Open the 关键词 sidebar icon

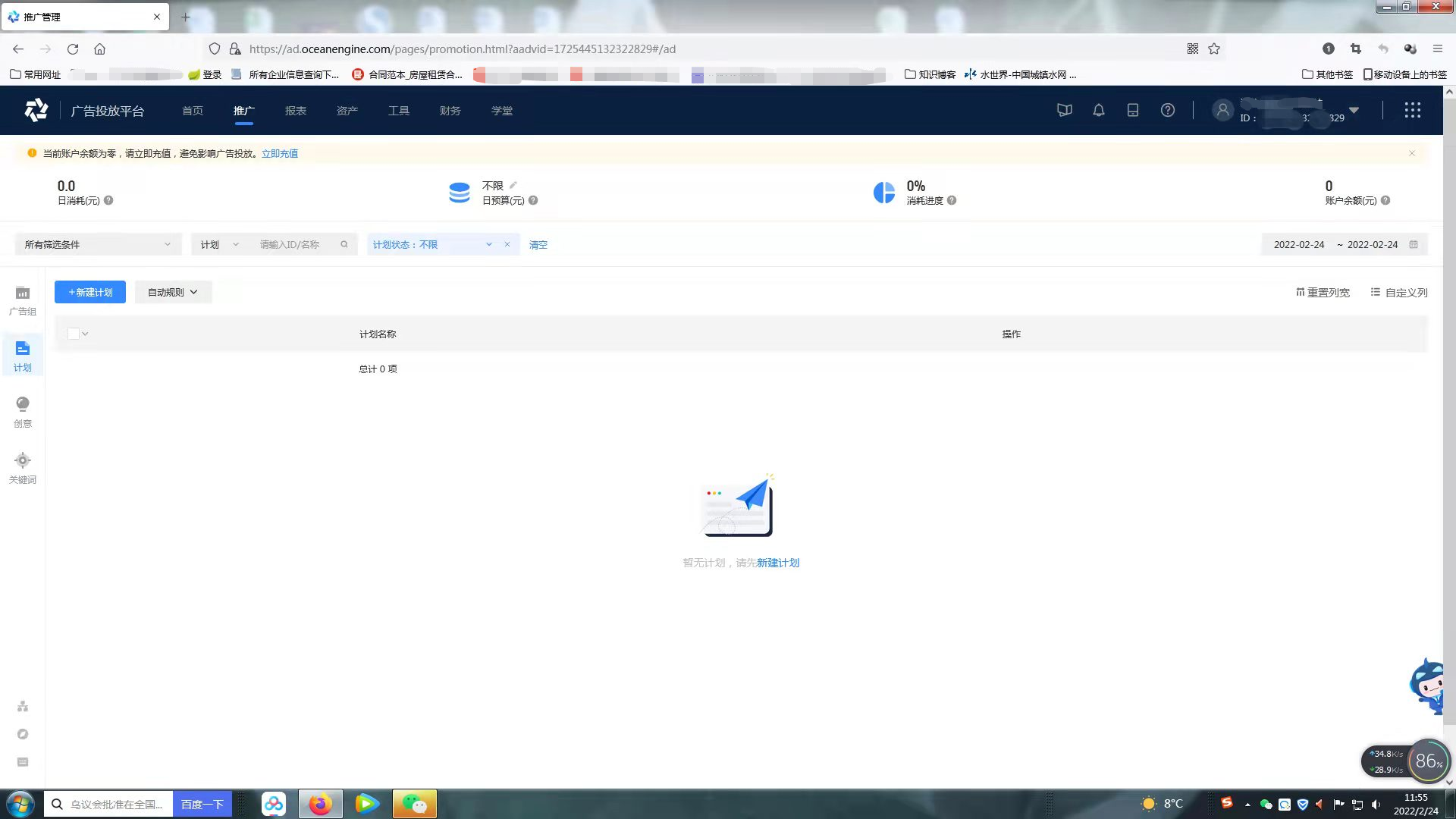[x=23, y=460]
